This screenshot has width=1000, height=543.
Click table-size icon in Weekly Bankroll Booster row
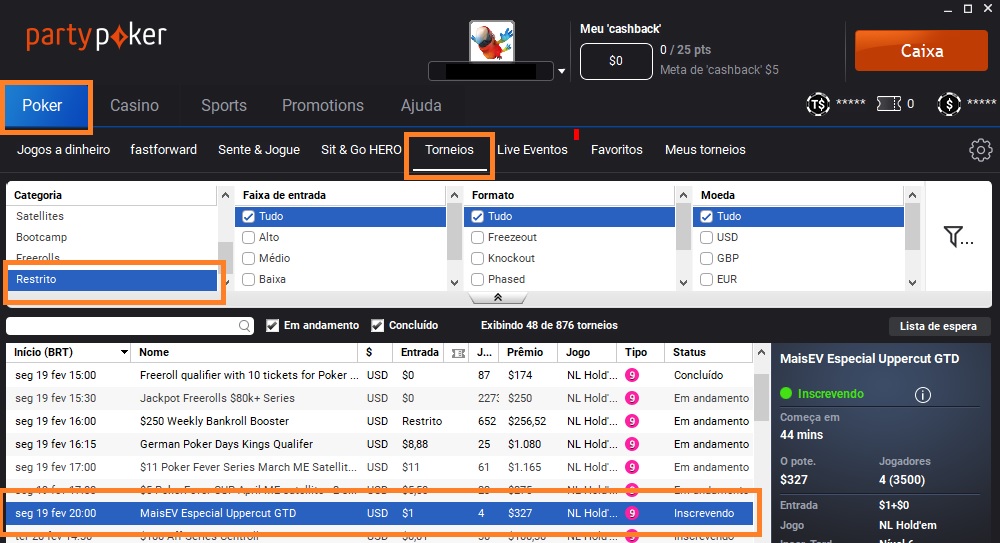coord(631,421)
